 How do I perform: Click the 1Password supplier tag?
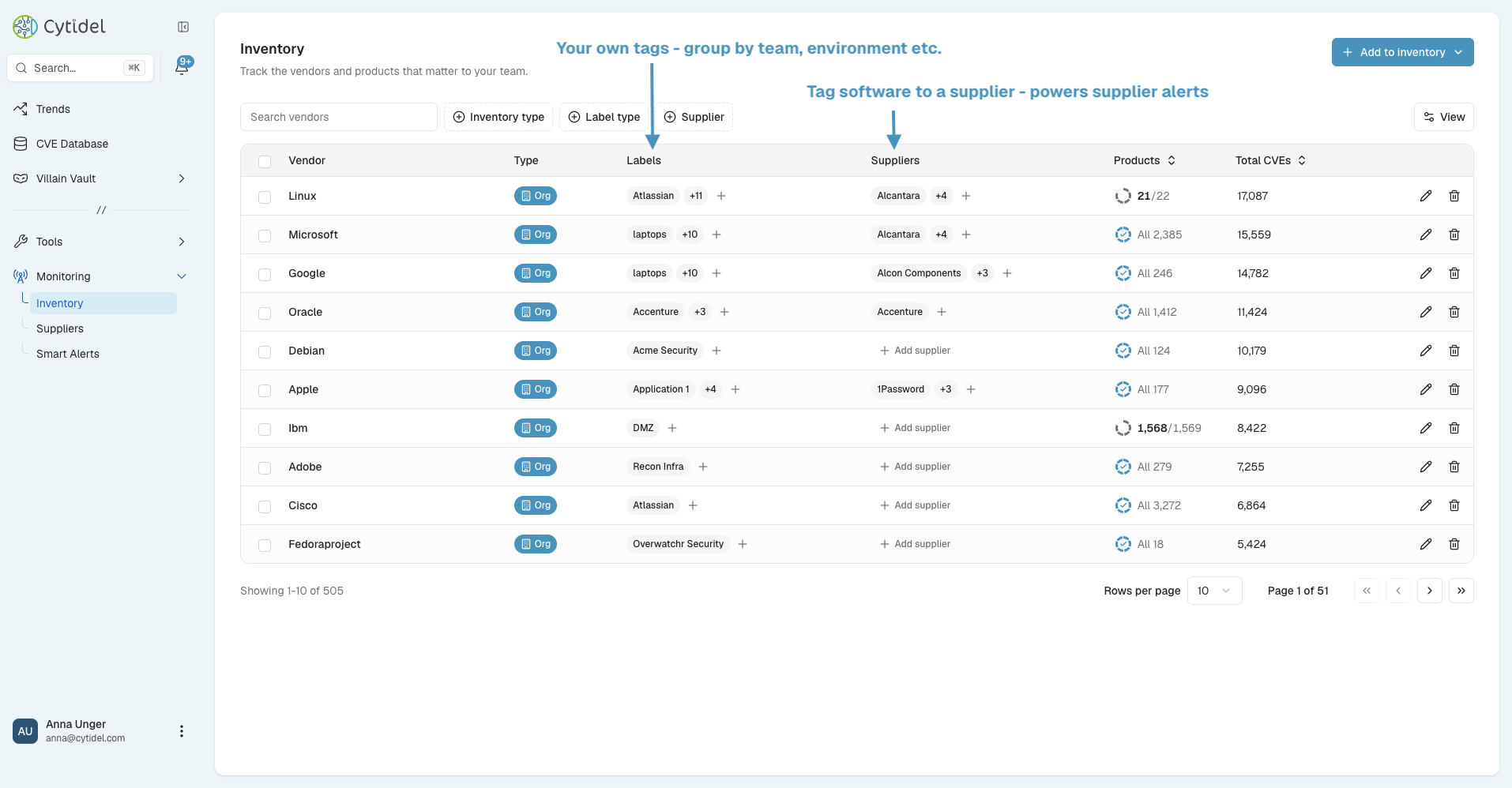(901, 389)
